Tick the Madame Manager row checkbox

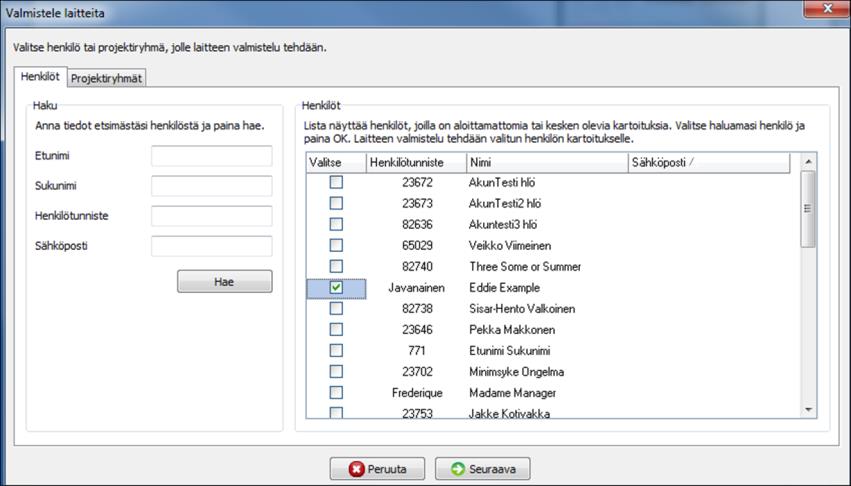(336, 392)
